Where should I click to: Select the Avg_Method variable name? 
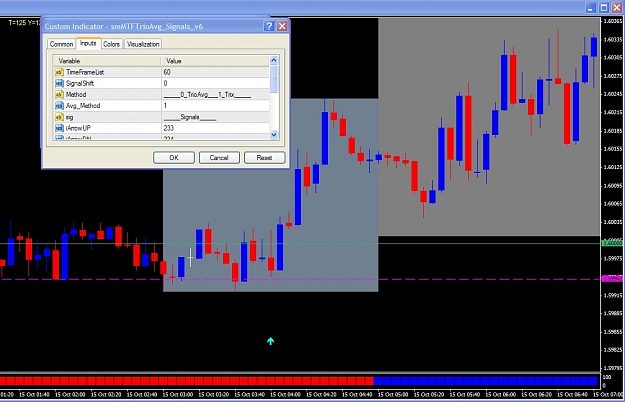83,106
